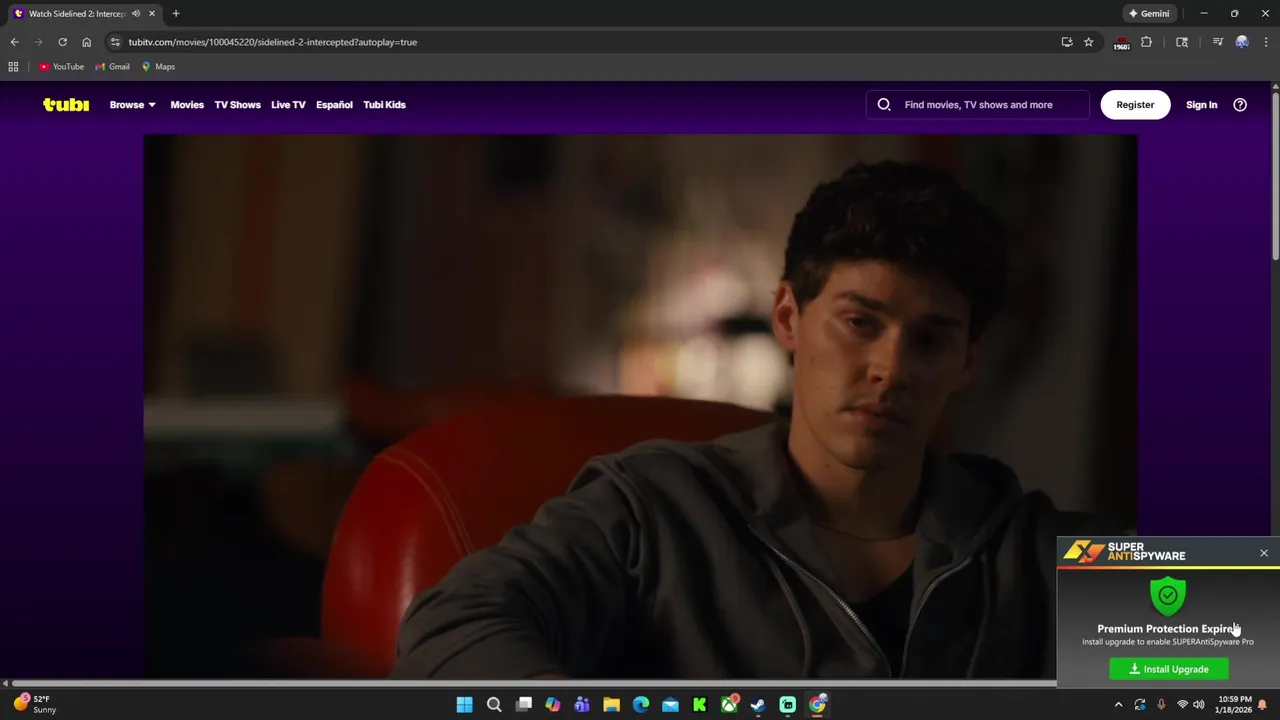Click the horizontal page scrollbar
The image size is (1280, 720).
click(535, 683)
